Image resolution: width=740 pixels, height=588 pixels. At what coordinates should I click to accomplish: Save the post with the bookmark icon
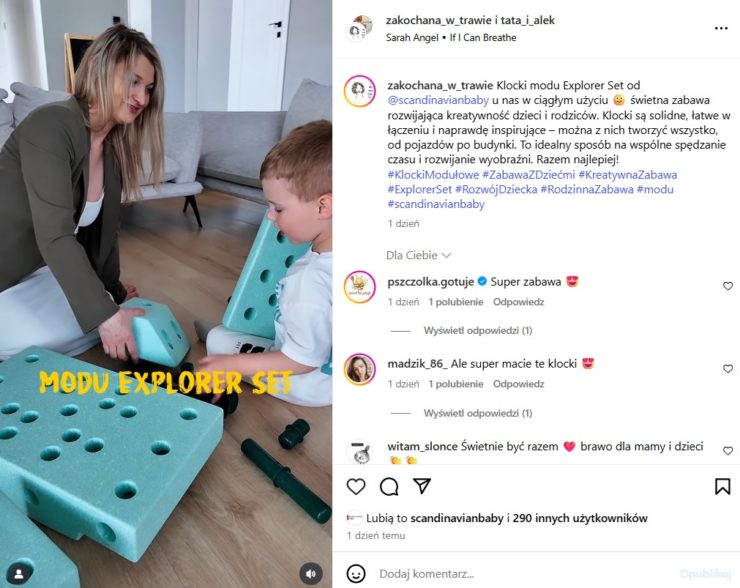[x=723, y=487]
